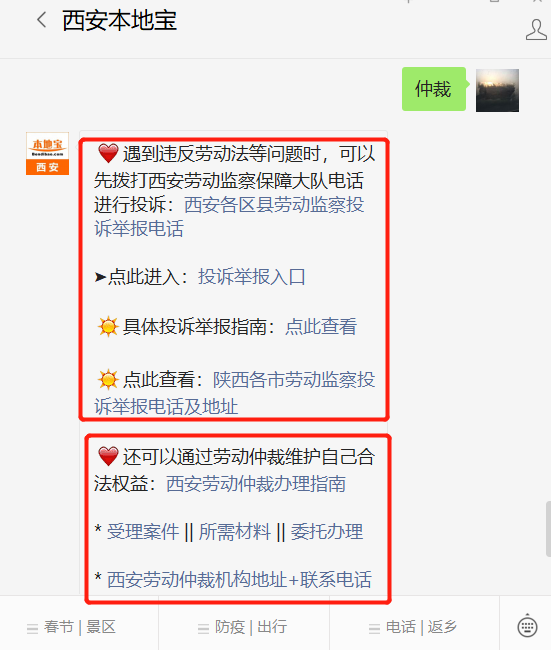The image size is (551, 650).
Task: Open 西安本地宝 account logo avatar
Action: click(x=47, y=153)
